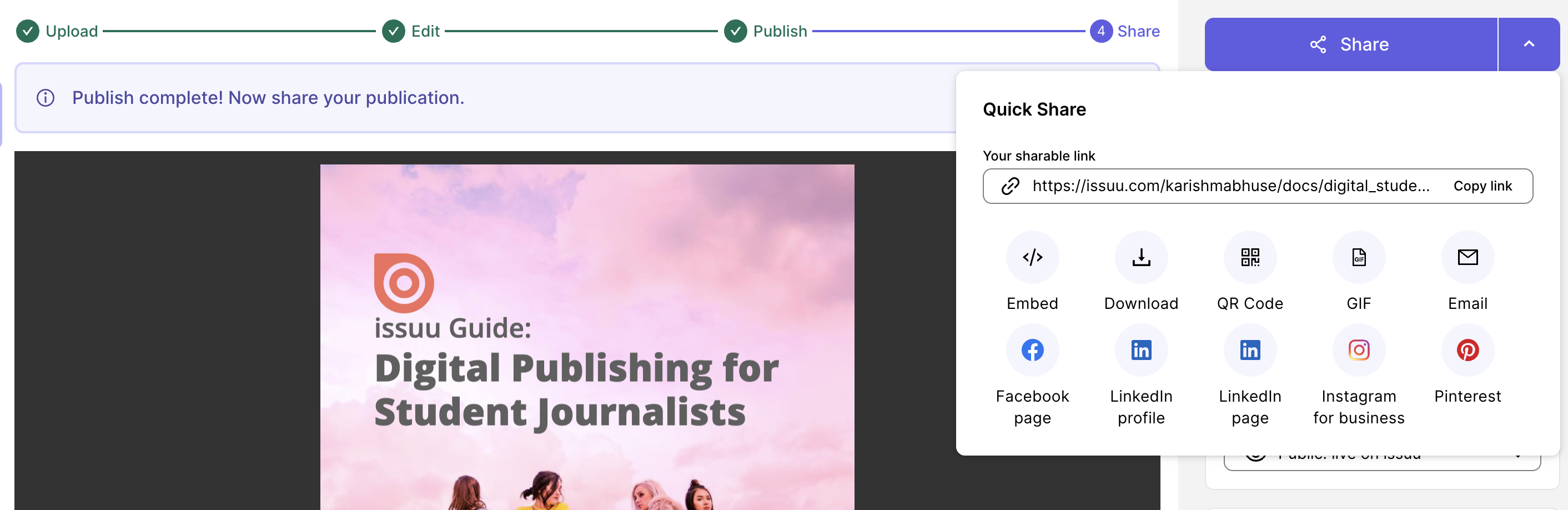Screen dimensions: 1568x510
Task: Go to the Edit step
Action: (x=425, y=31)
